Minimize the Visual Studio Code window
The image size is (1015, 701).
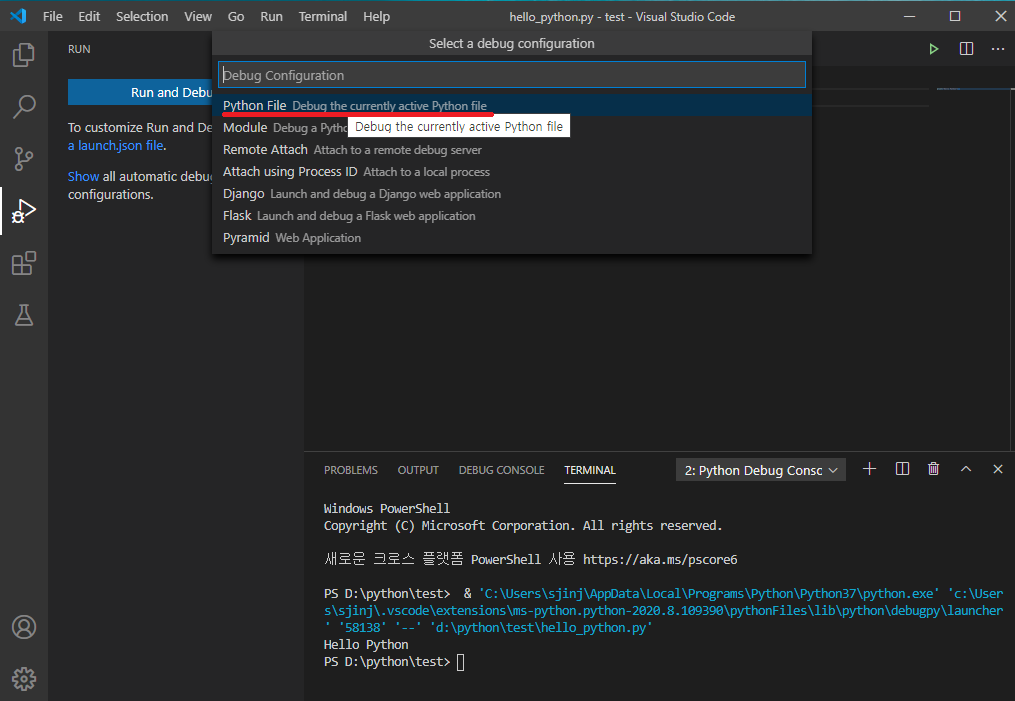point(909,16)
